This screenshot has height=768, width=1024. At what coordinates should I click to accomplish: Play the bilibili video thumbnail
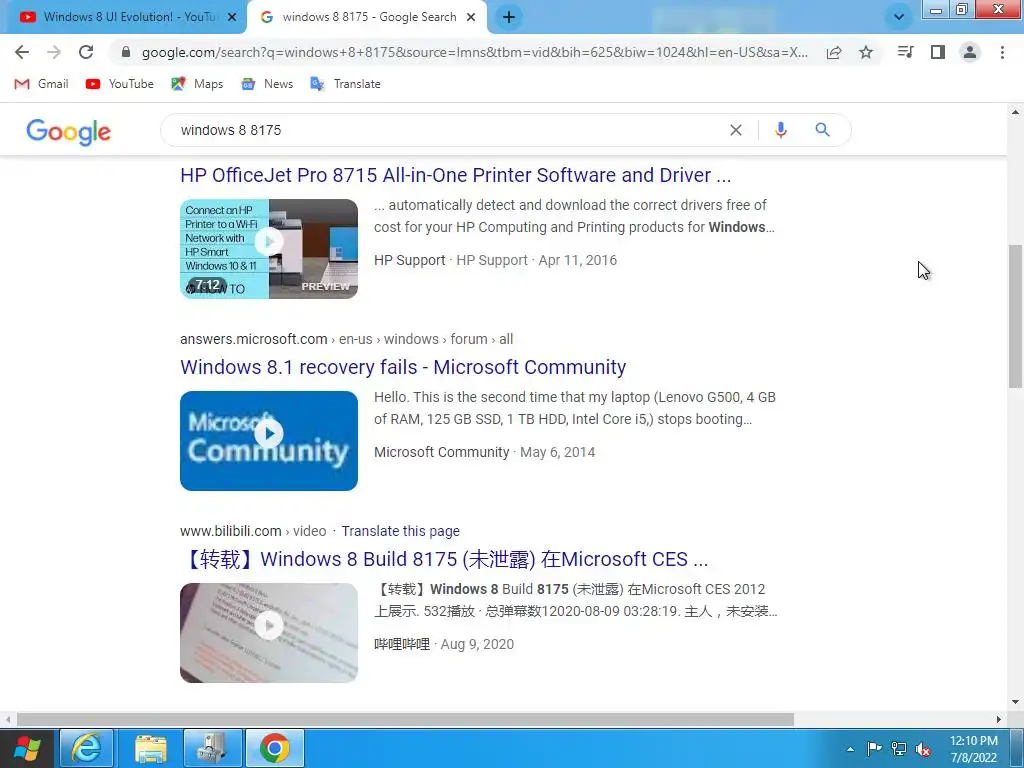point(269,633)
